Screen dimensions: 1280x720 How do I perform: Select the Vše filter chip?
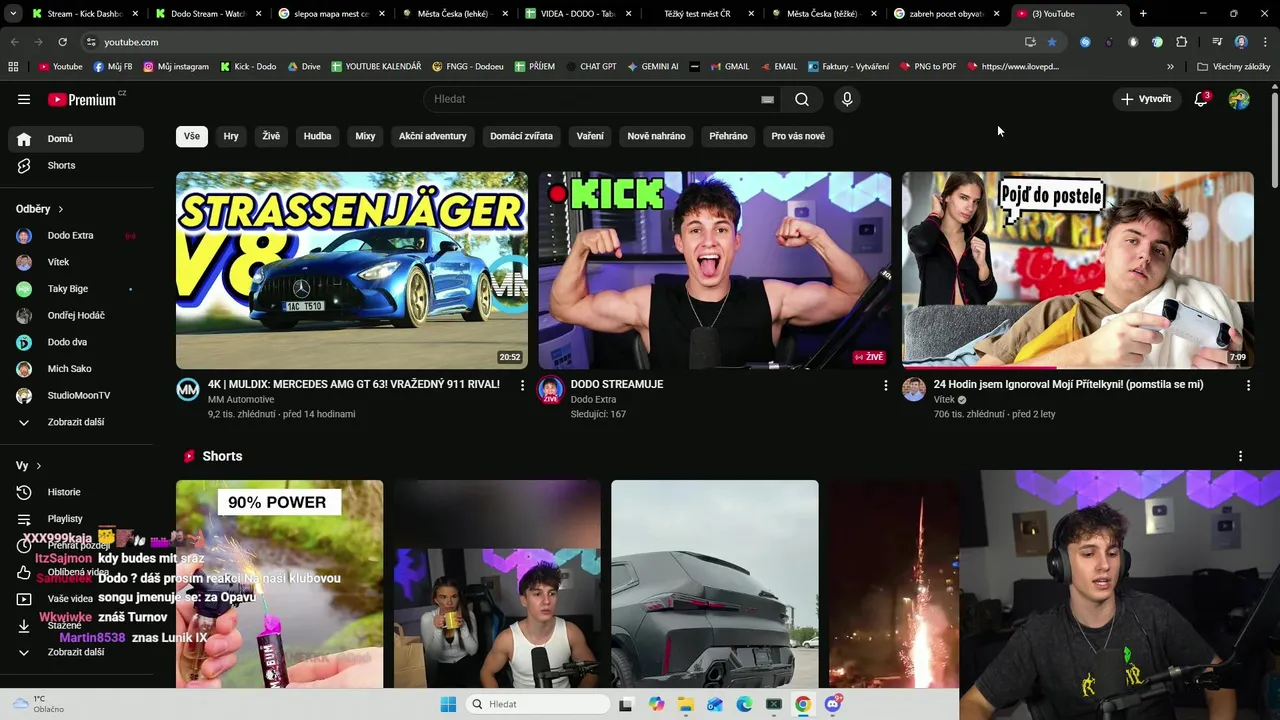pos(192,136)
